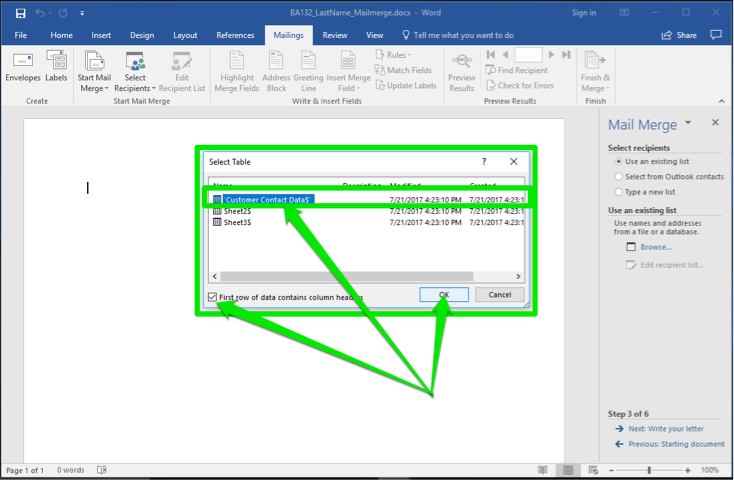Go to next record arrow
The width and height of the screenshot is (734, 480).
point(551,55)
